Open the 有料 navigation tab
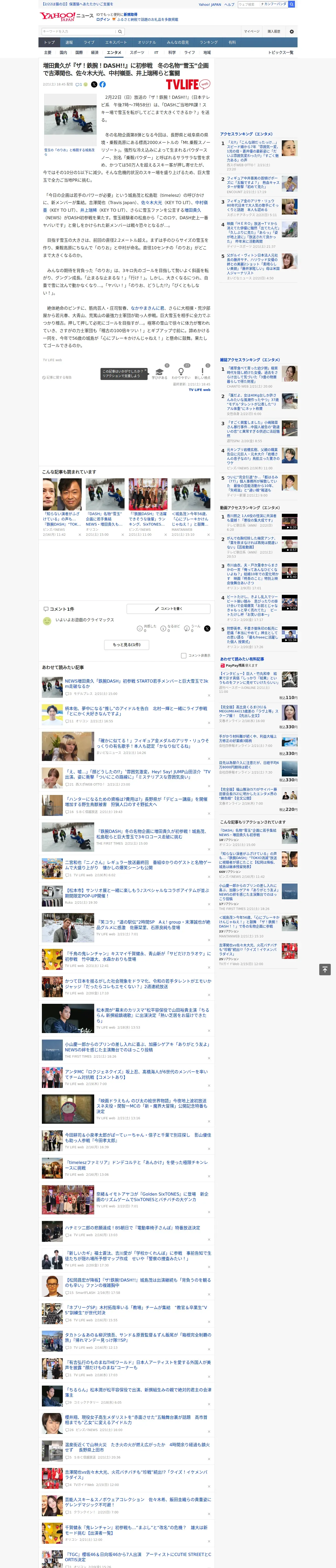The image size is (336, 1568). (232, 42)
